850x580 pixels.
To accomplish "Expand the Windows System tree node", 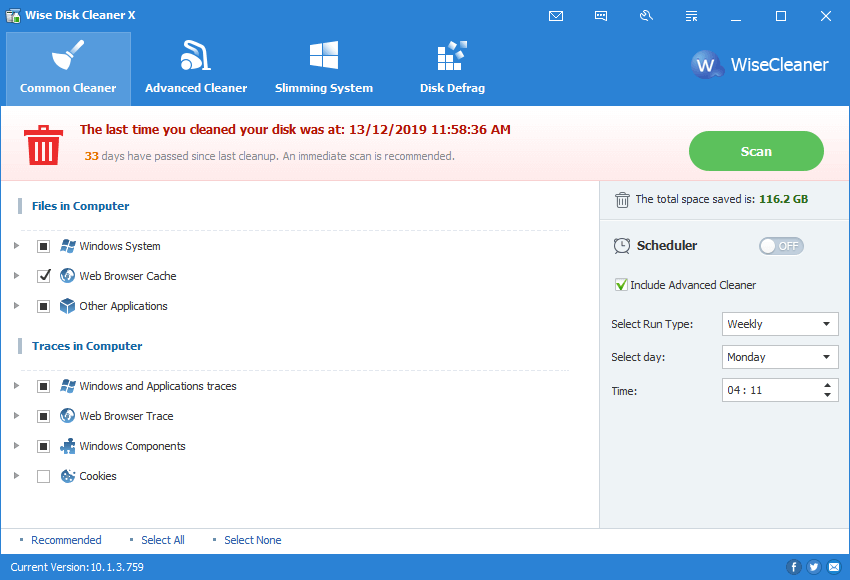I will point(16,246).
